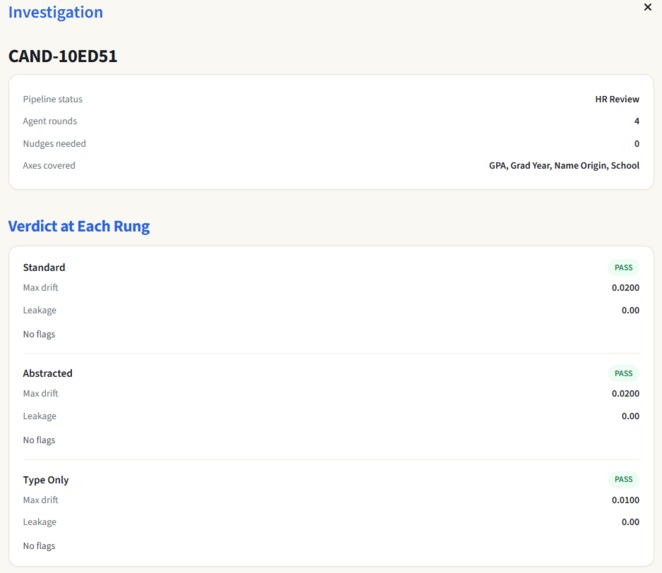Click the Investigation heading
The height and width of the screenshot is (573, 662).
(55, 12)
